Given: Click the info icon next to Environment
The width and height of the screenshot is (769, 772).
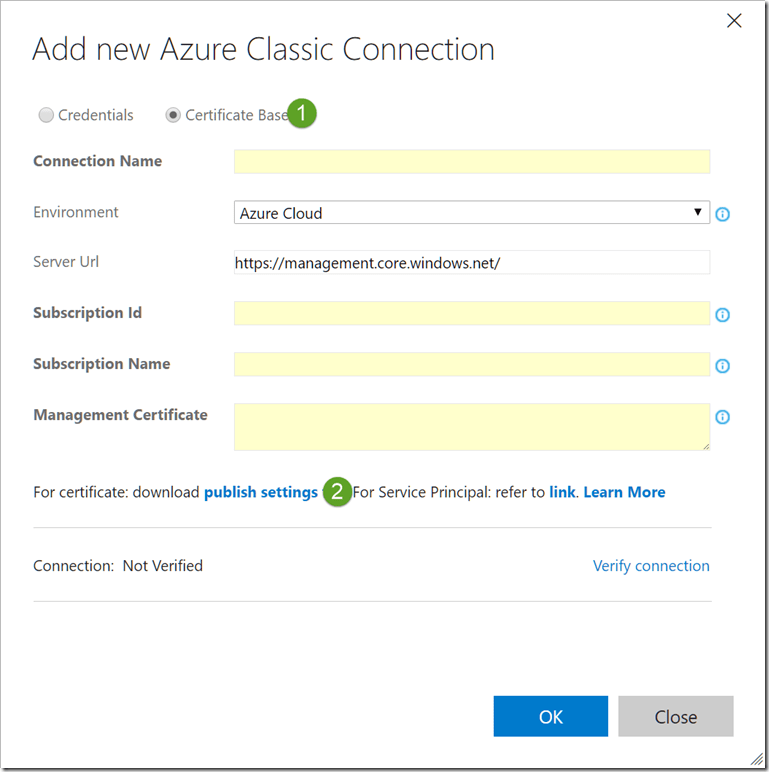Looking at the screenshot, I should point(722,214).
